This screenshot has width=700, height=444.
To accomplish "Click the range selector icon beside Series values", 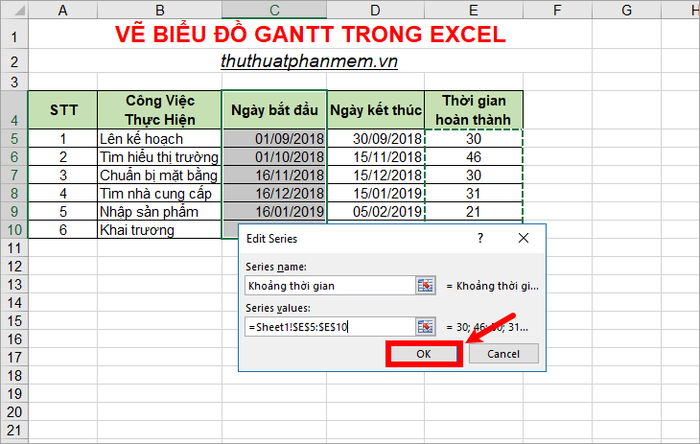I will [x=425, y=327].
